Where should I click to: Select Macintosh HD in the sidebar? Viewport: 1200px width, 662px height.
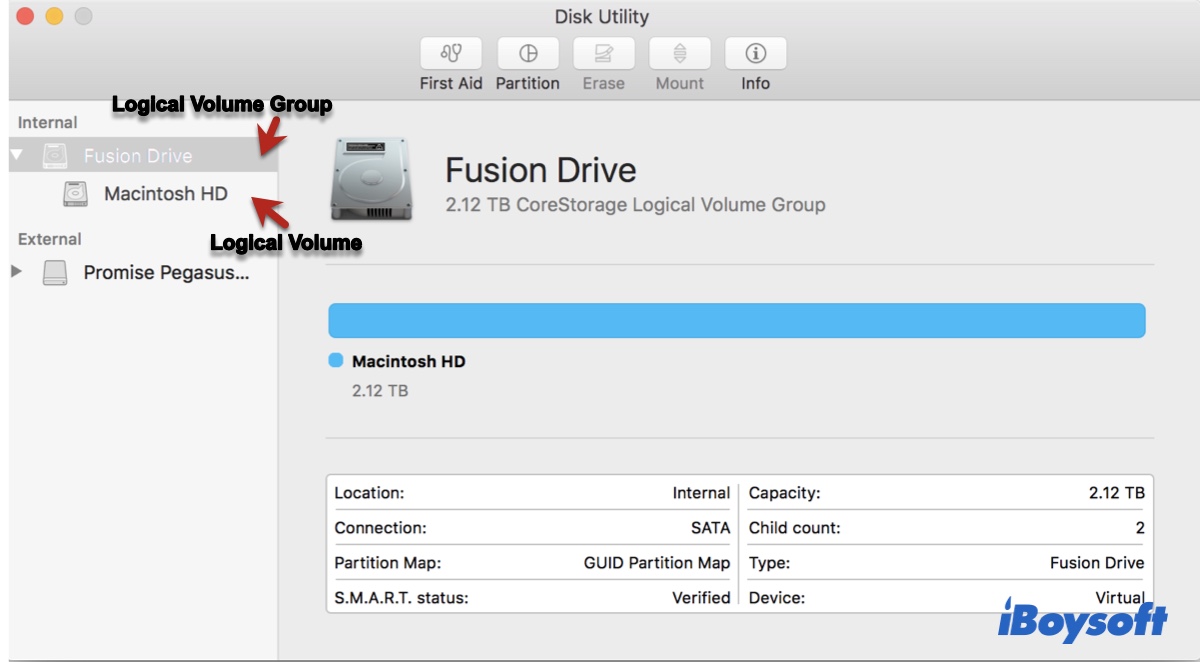coord(166,194)
